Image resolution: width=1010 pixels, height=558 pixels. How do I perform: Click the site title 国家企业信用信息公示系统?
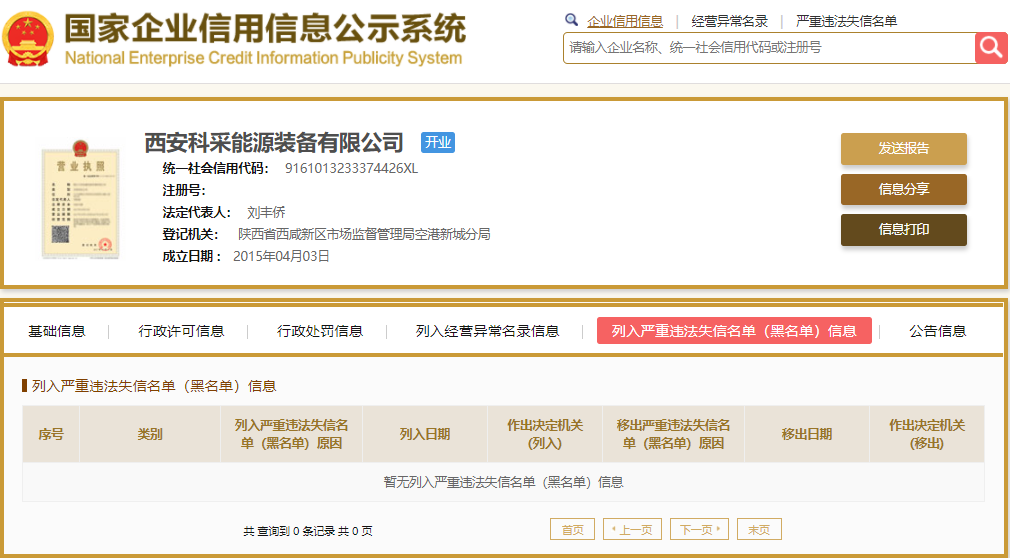(265, 28)
